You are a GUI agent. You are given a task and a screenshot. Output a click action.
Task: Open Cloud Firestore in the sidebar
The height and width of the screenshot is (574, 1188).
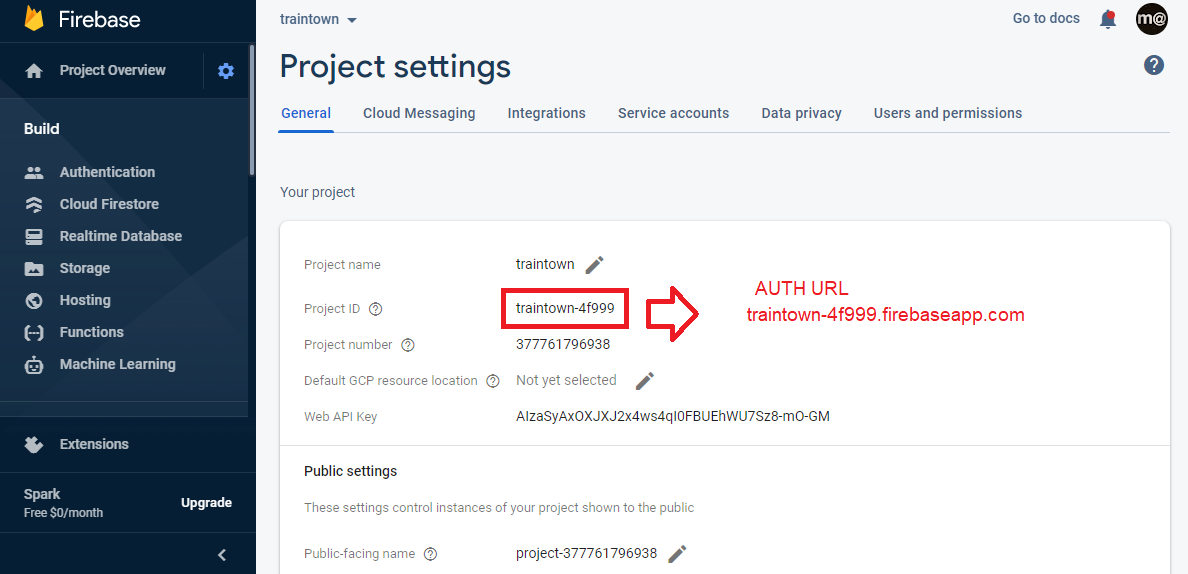coord(109,204)
